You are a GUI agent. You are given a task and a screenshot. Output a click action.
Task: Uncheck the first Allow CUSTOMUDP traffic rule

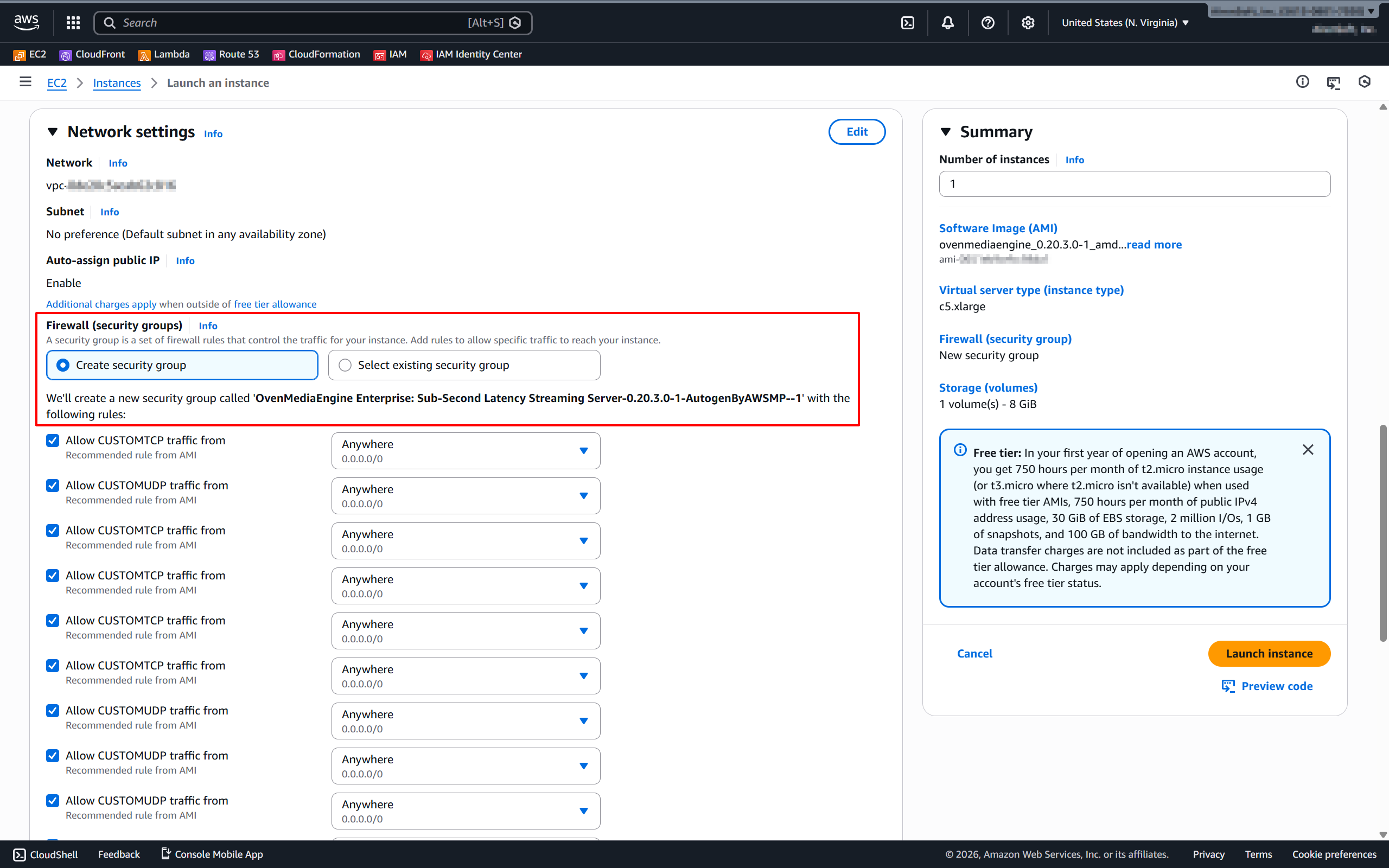53,486
